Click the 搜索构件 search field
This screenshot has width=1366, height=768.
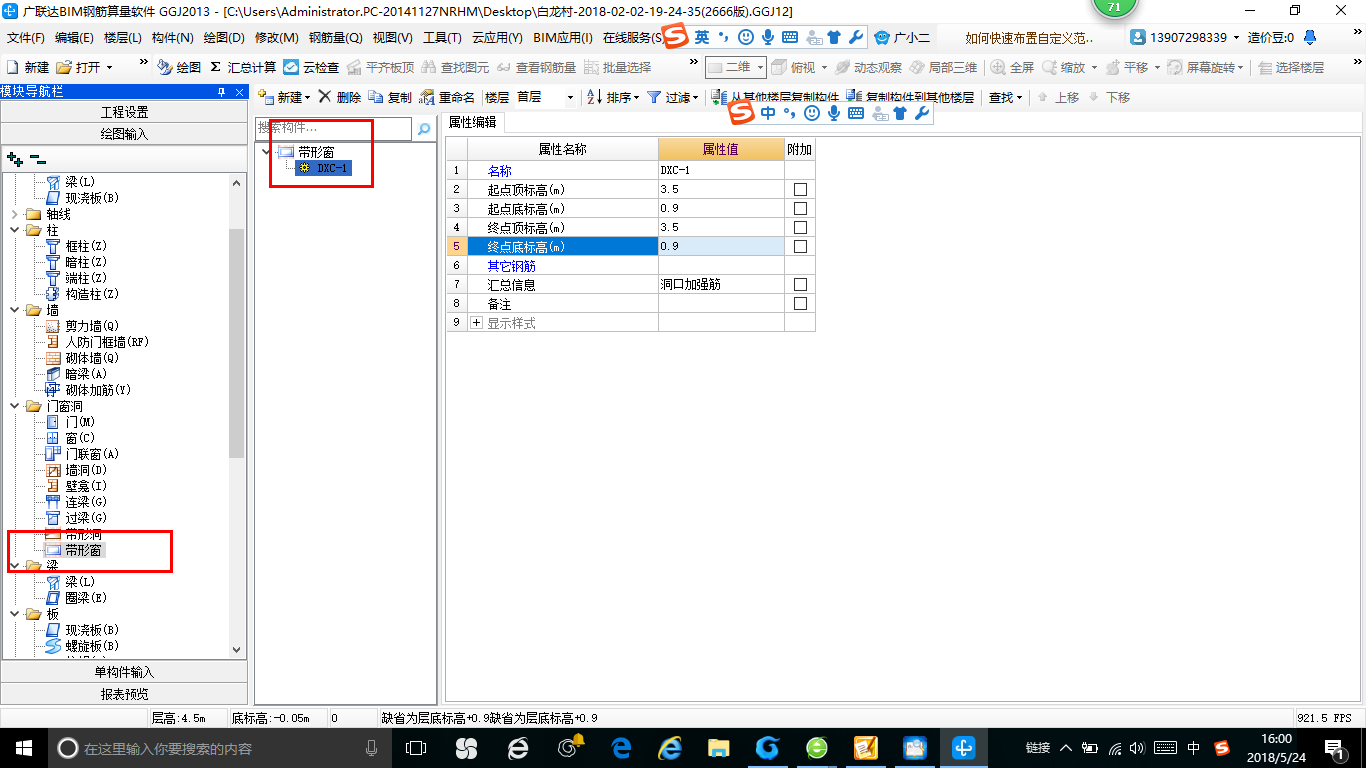coord(333,129)
